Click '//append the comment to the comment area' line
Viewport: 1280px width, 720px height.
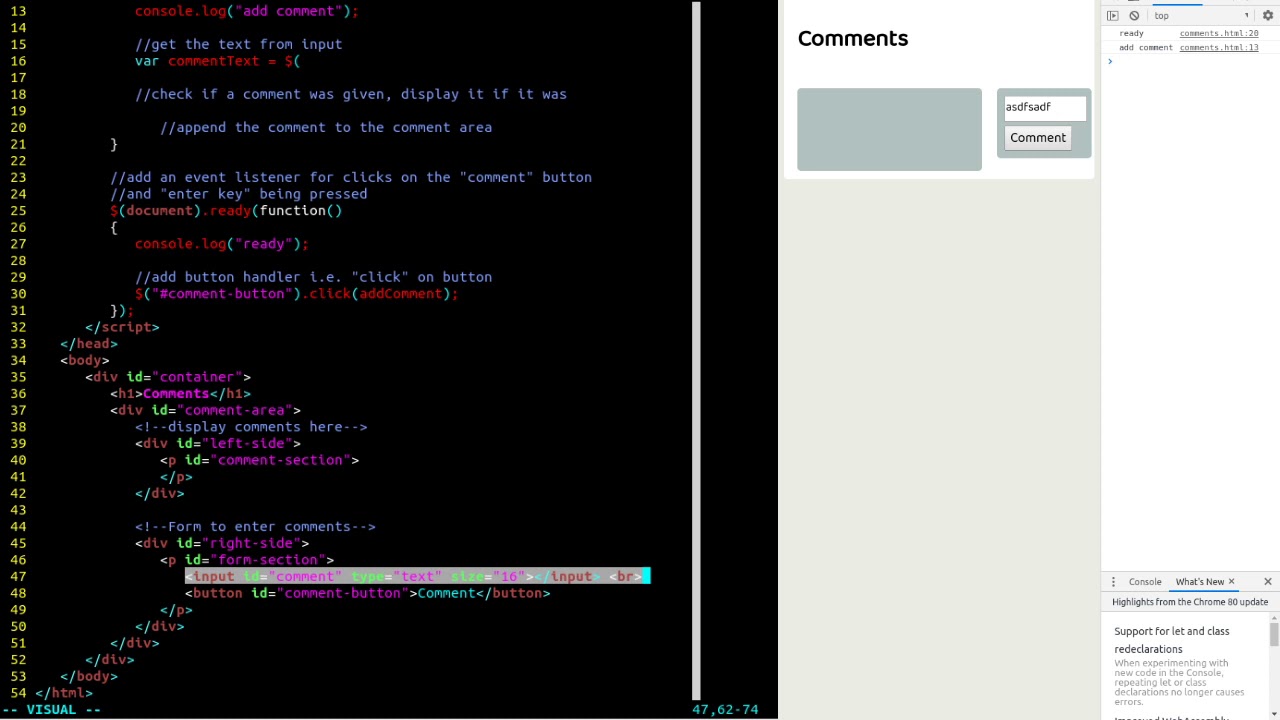326,127
